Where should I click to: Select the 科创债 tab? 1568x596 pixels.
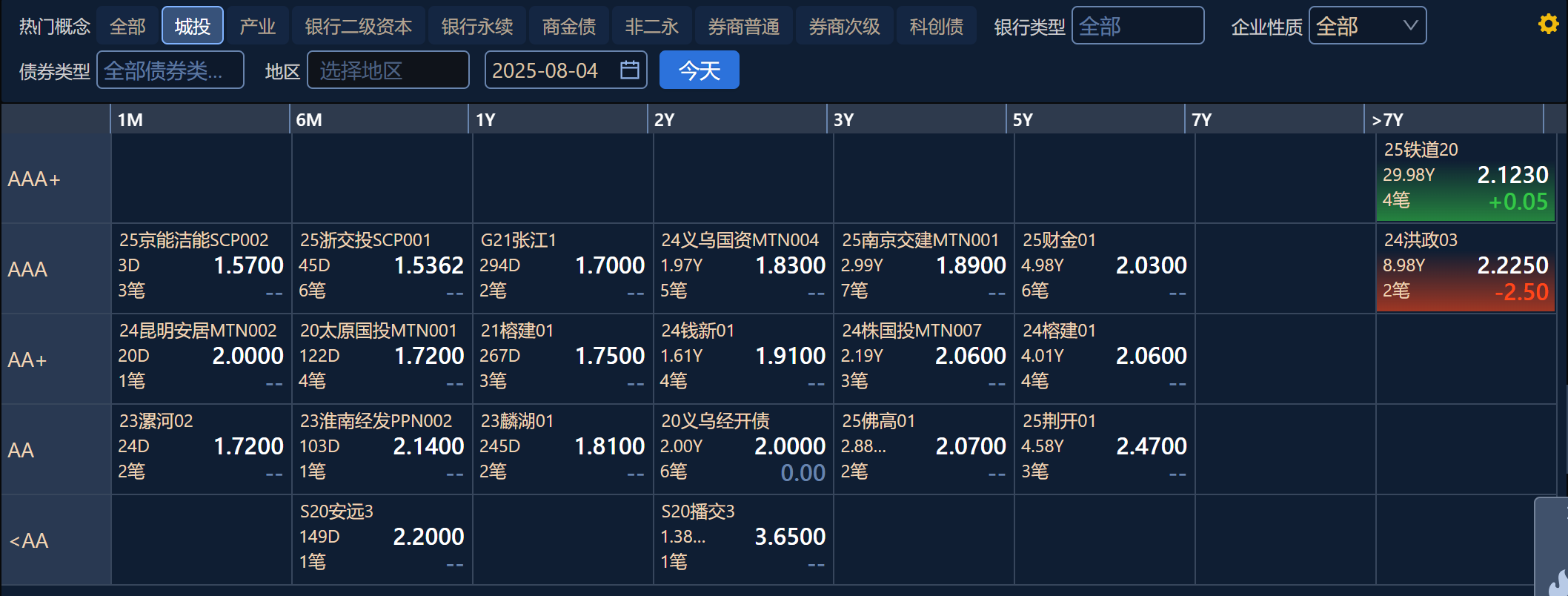[937, 27]
